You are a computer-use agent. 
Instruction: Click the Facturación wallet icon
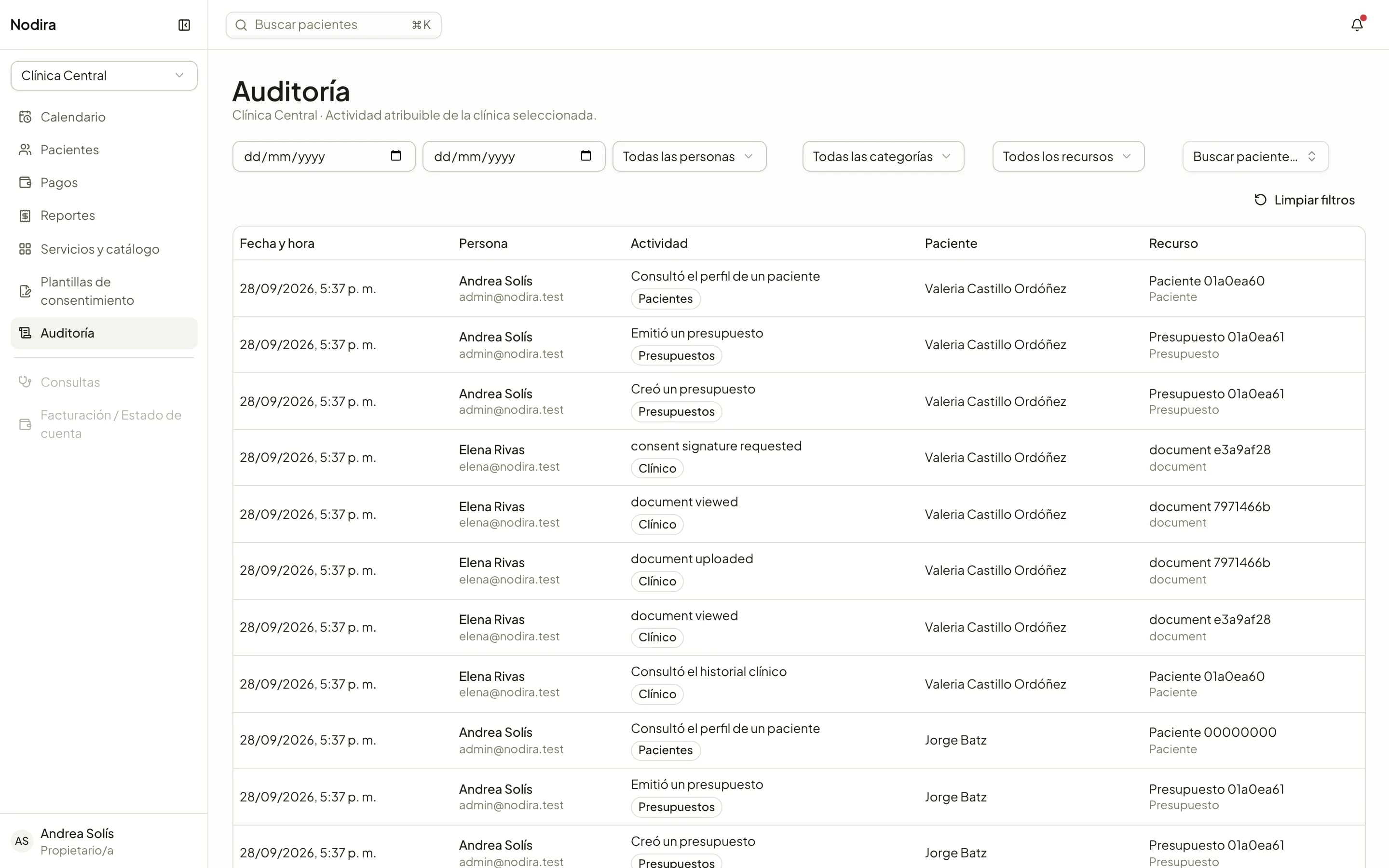coord(25,424)
